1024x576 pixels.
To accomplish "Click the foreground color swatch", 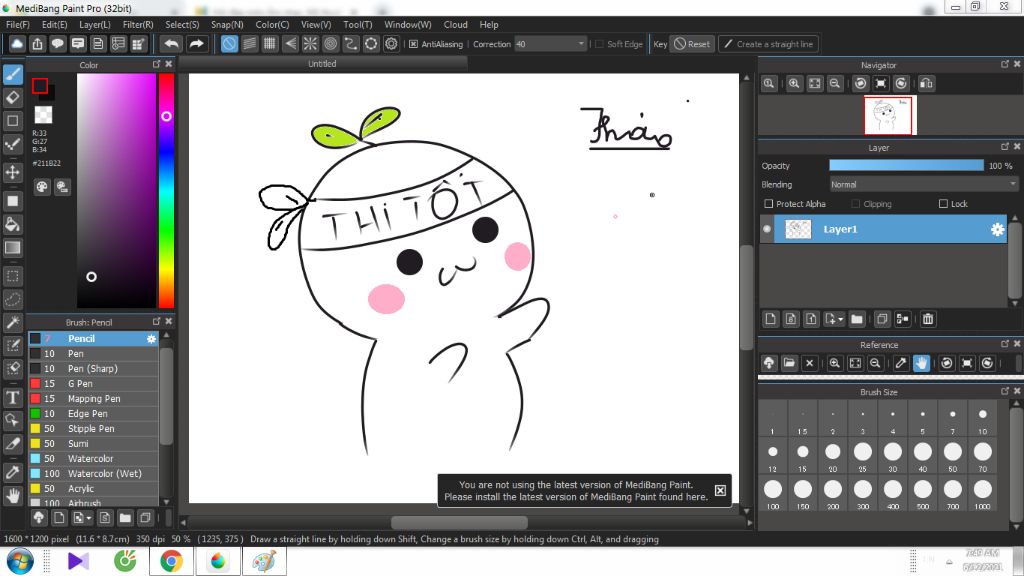I will 40,86.
